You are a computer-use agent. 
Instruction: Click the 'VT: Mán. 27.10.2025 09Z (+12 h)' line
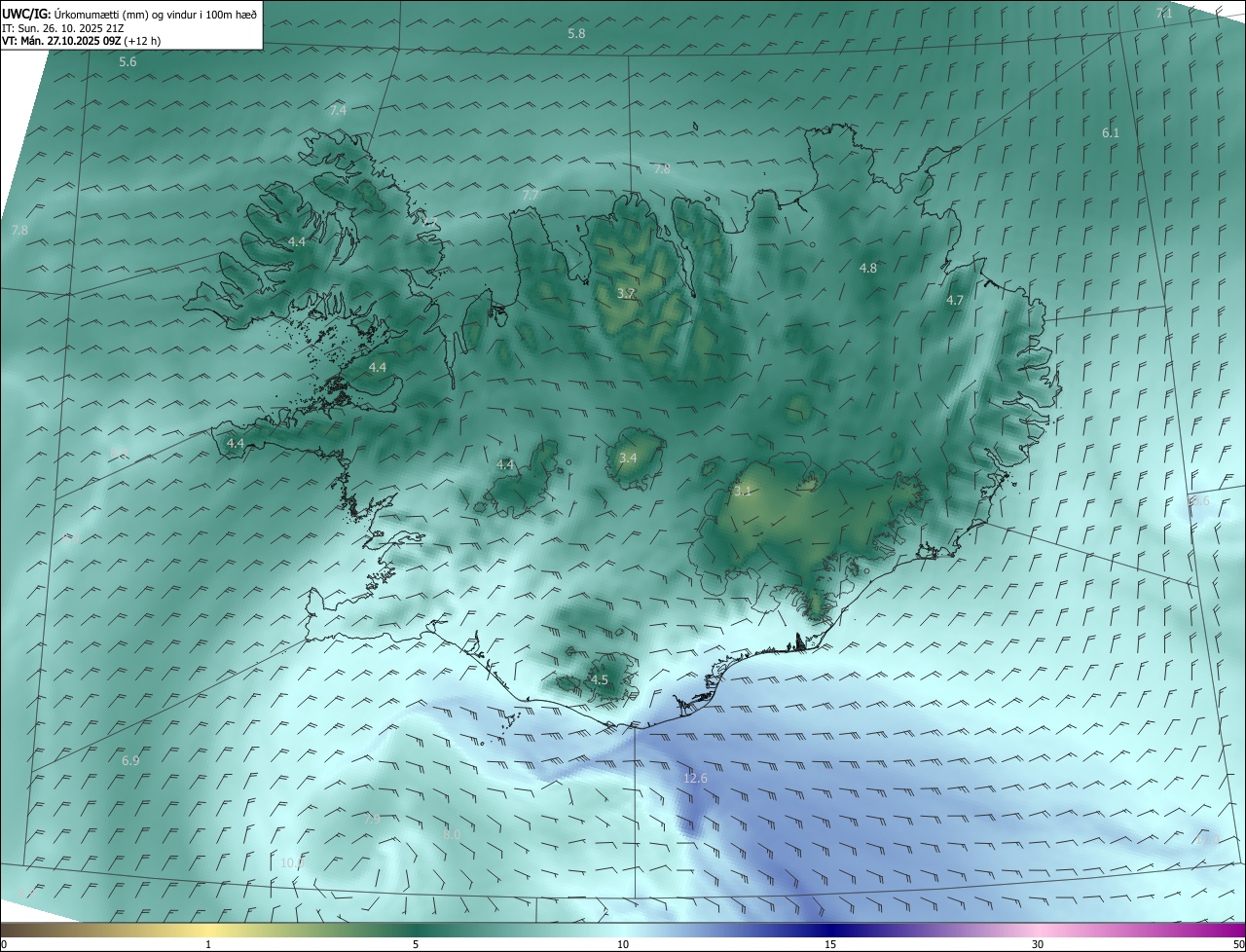81,41
